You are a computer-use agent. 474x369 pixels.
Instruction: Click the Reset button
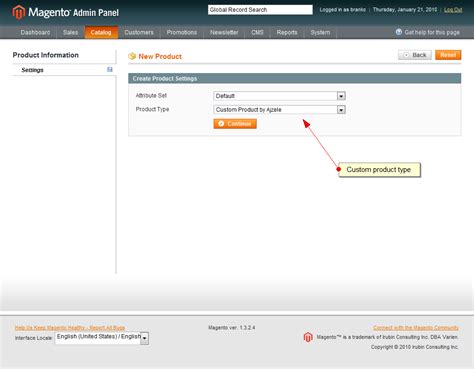click(448, 55)
